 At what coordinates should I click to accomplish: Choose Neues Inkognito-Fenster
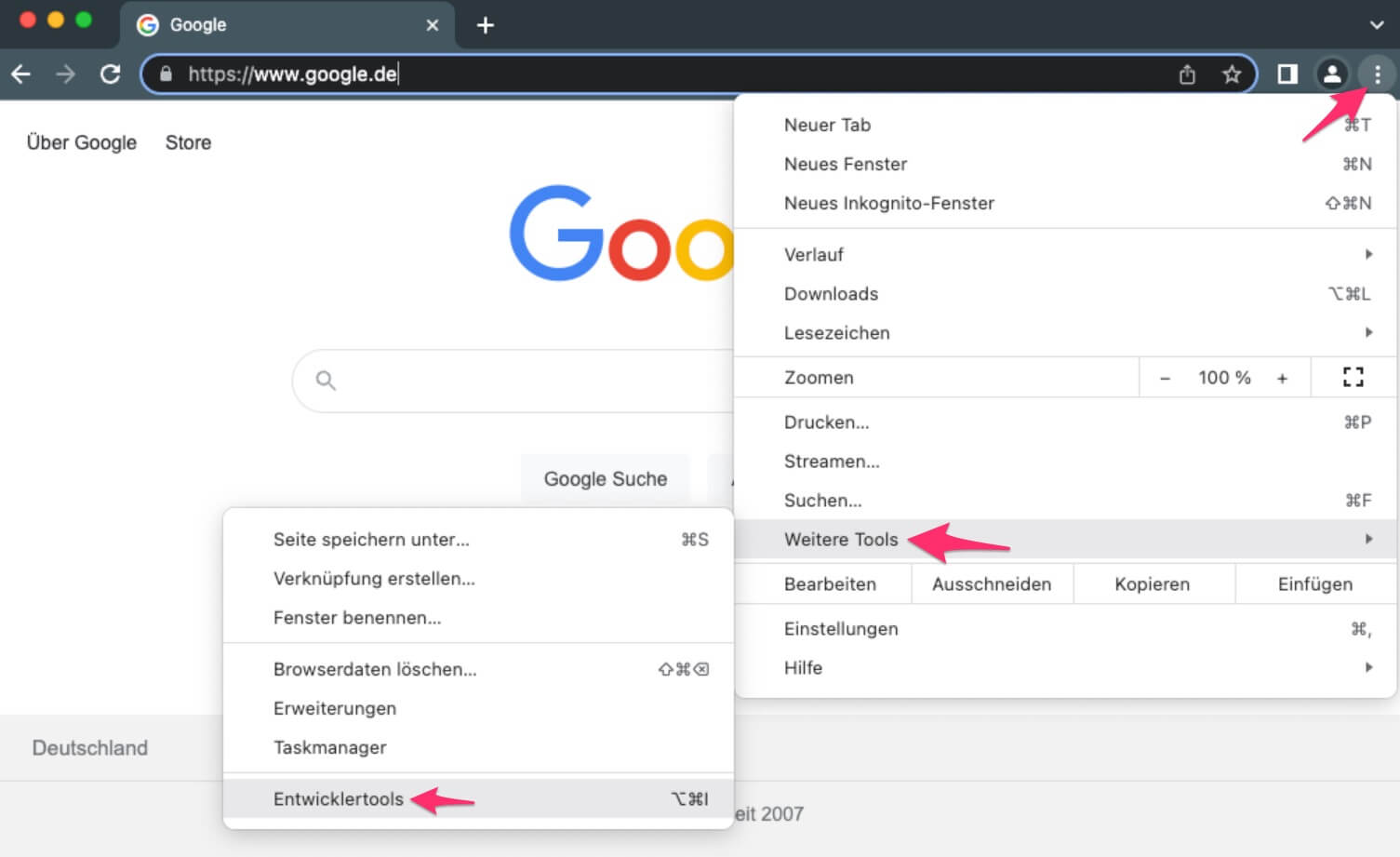[889, 203]
